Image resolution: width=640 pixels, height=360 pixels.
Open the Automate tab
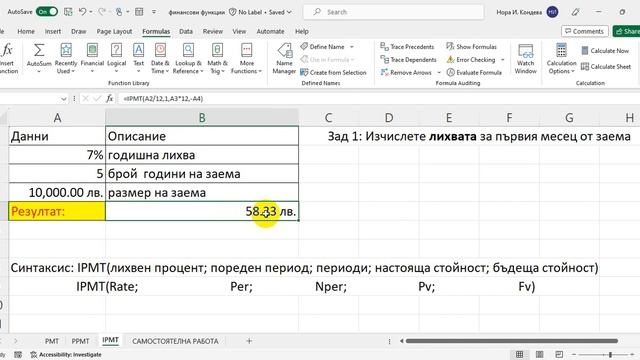coord(270,31)
